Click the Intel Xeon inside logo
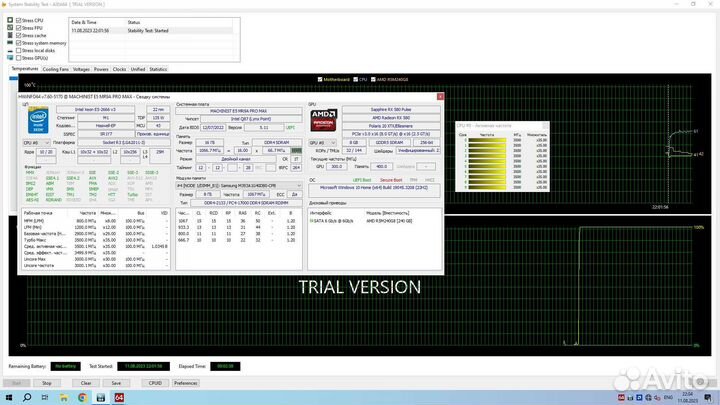 click(x=38, y=120)
